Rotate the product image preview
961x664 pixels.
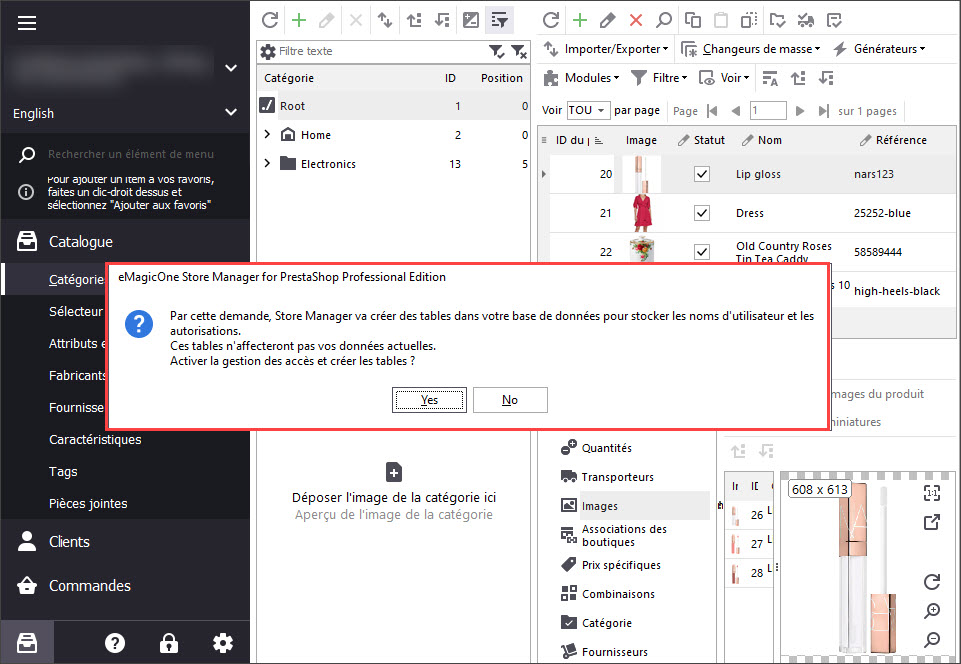[932, 582]
